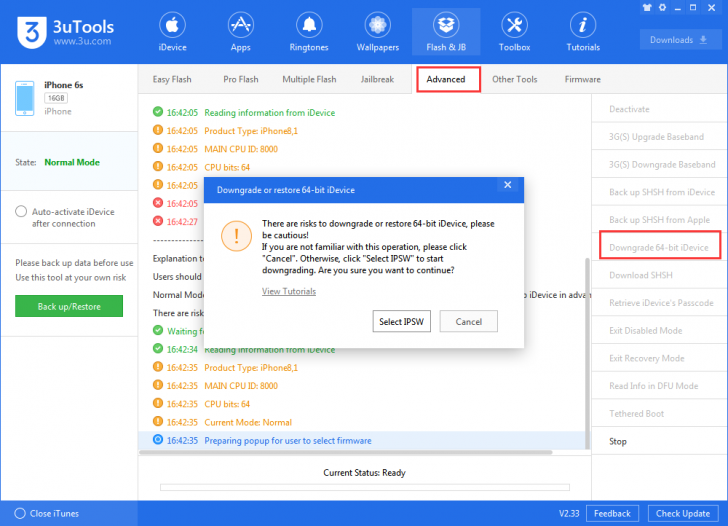This screenshot has height=526, width=728.
Task: Click the 3uTools logo
Action: click(65, 32)
